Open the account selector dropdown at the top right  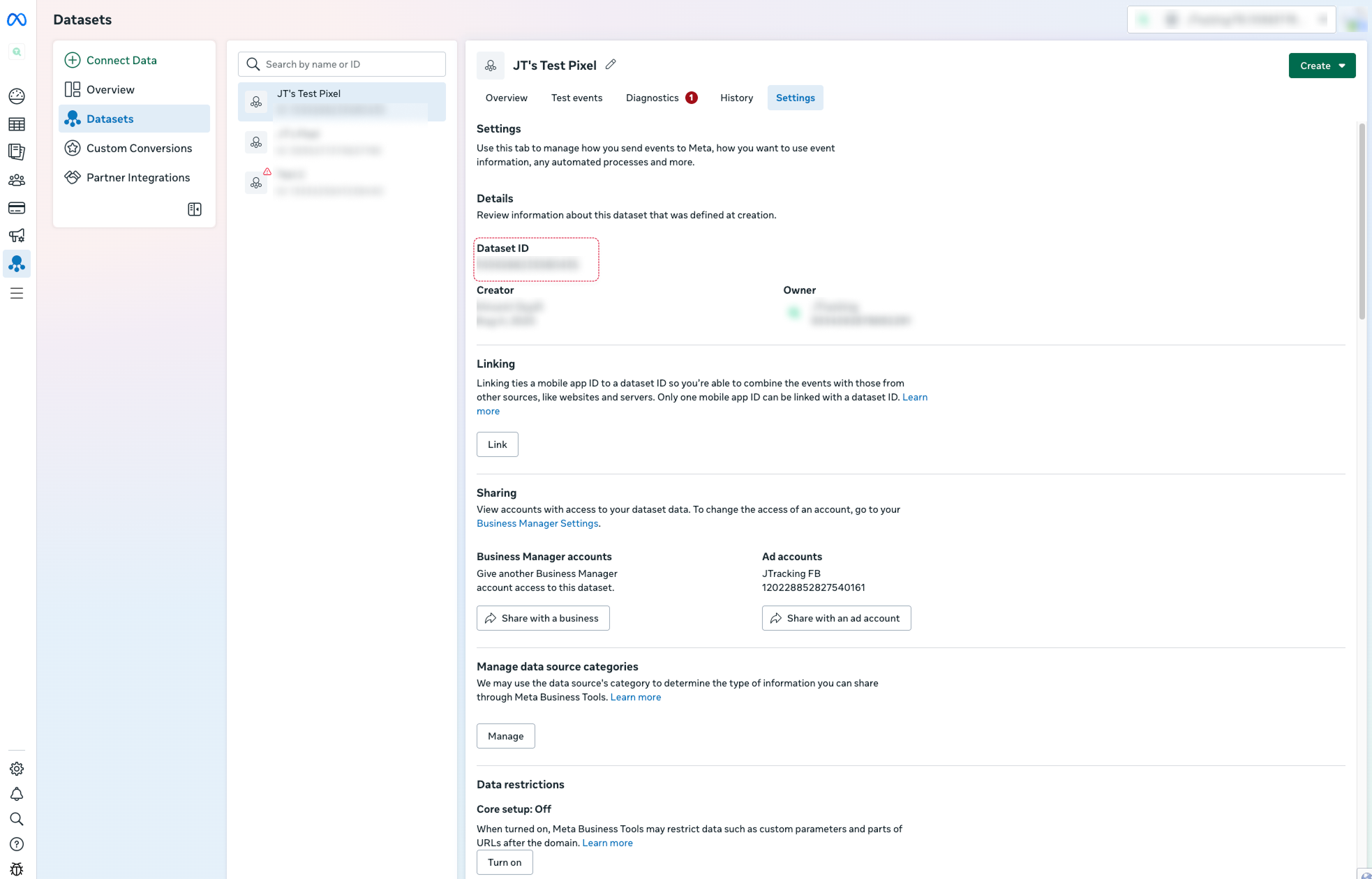pos(1231,20)
